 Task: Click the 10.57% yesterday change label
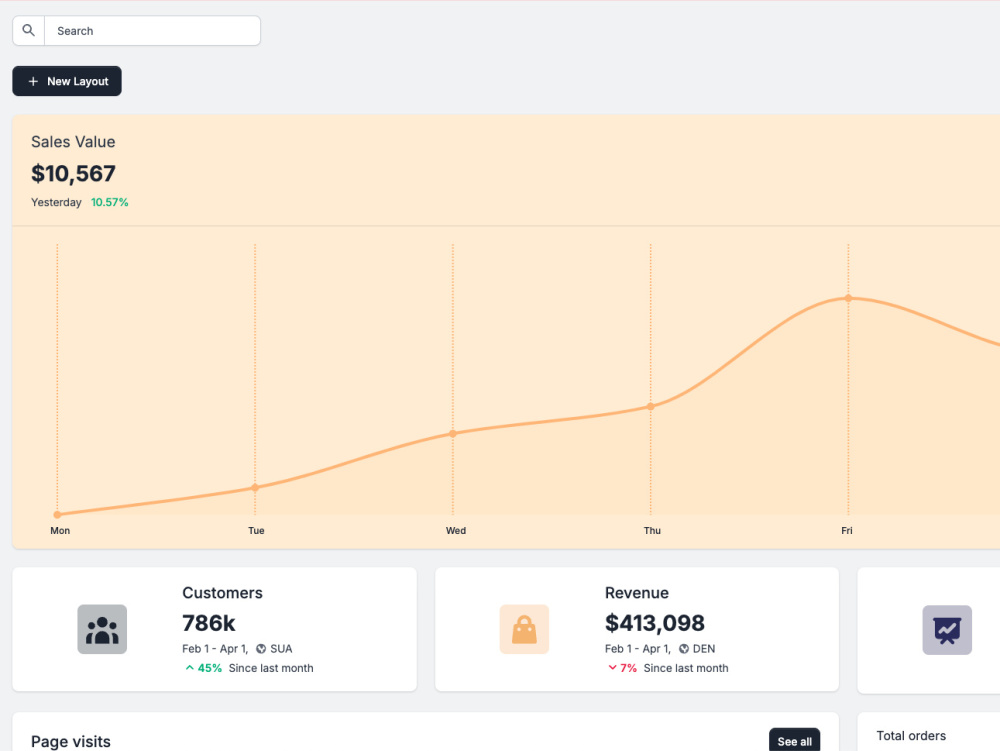click(110, 202)
